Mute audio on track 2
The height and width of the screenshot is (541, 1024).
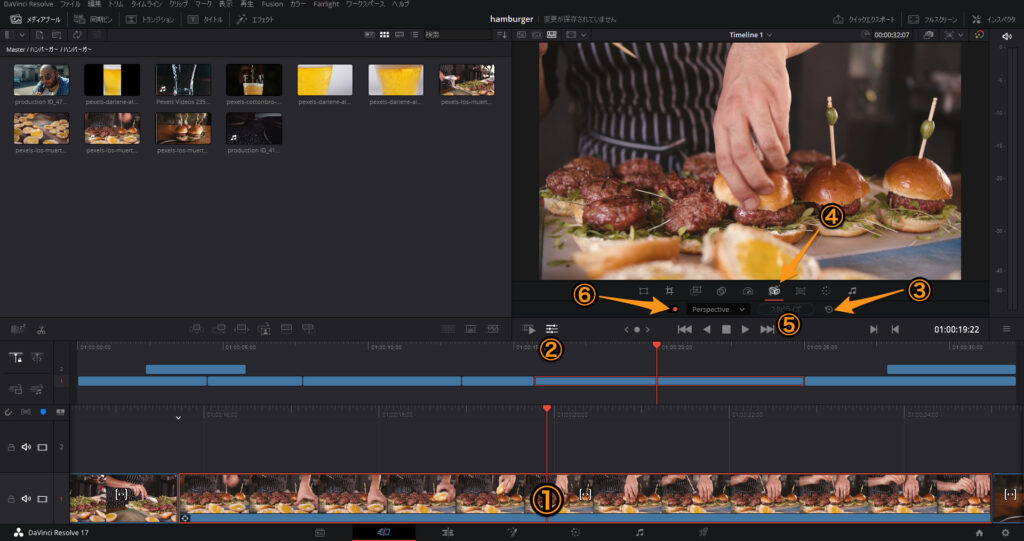pyautogui.click(x=27, y=447)
